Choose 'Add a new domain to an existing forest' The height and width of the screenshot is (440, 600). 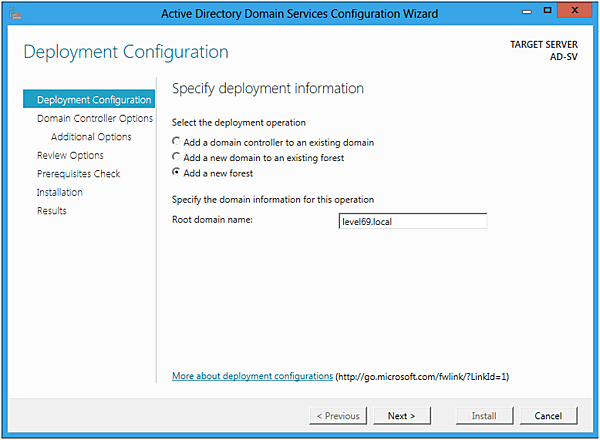pos(177,157)
